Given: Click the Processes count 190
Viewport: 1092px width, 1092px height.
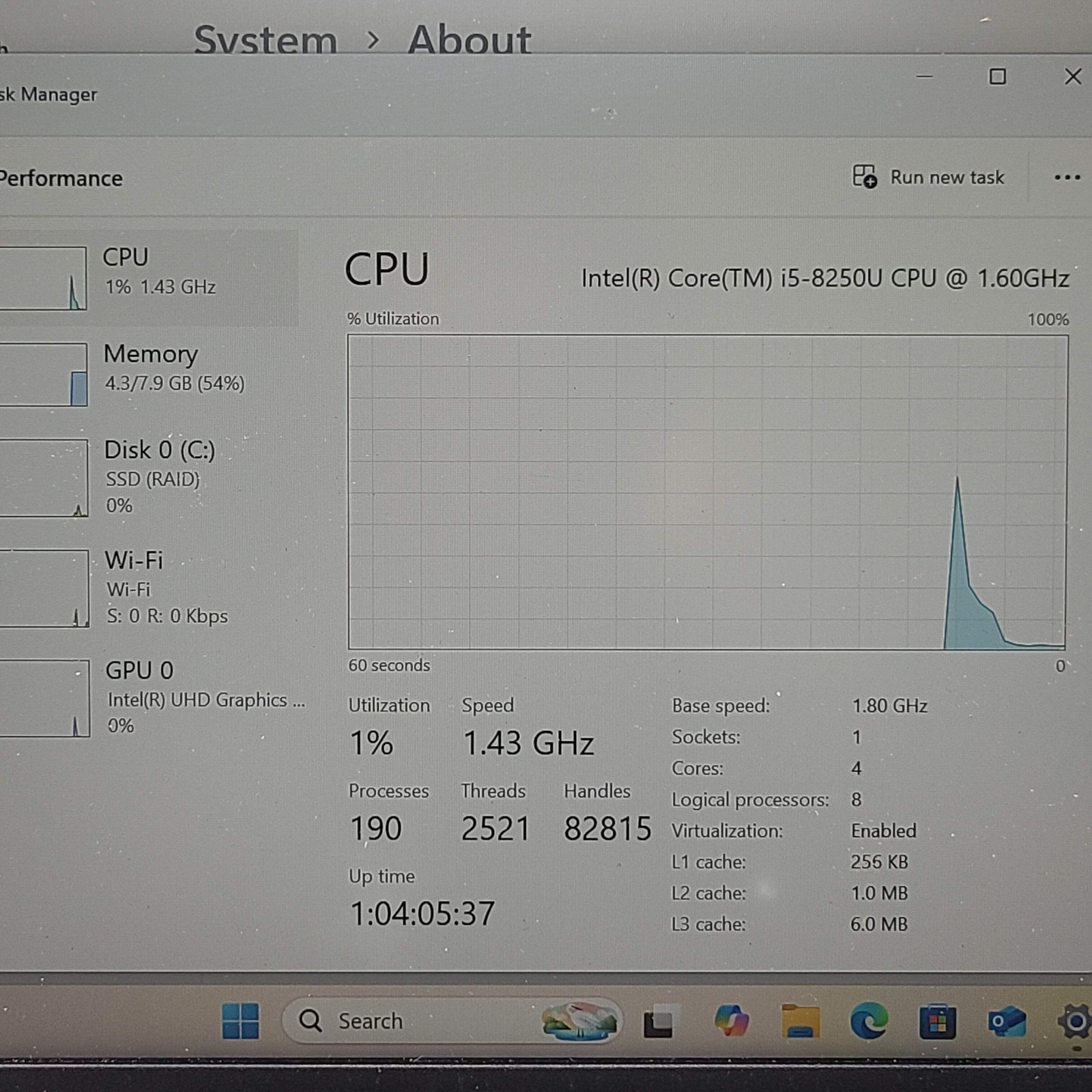Looking at the screenshot, I should pyautogui.click(x=376, y=829).
